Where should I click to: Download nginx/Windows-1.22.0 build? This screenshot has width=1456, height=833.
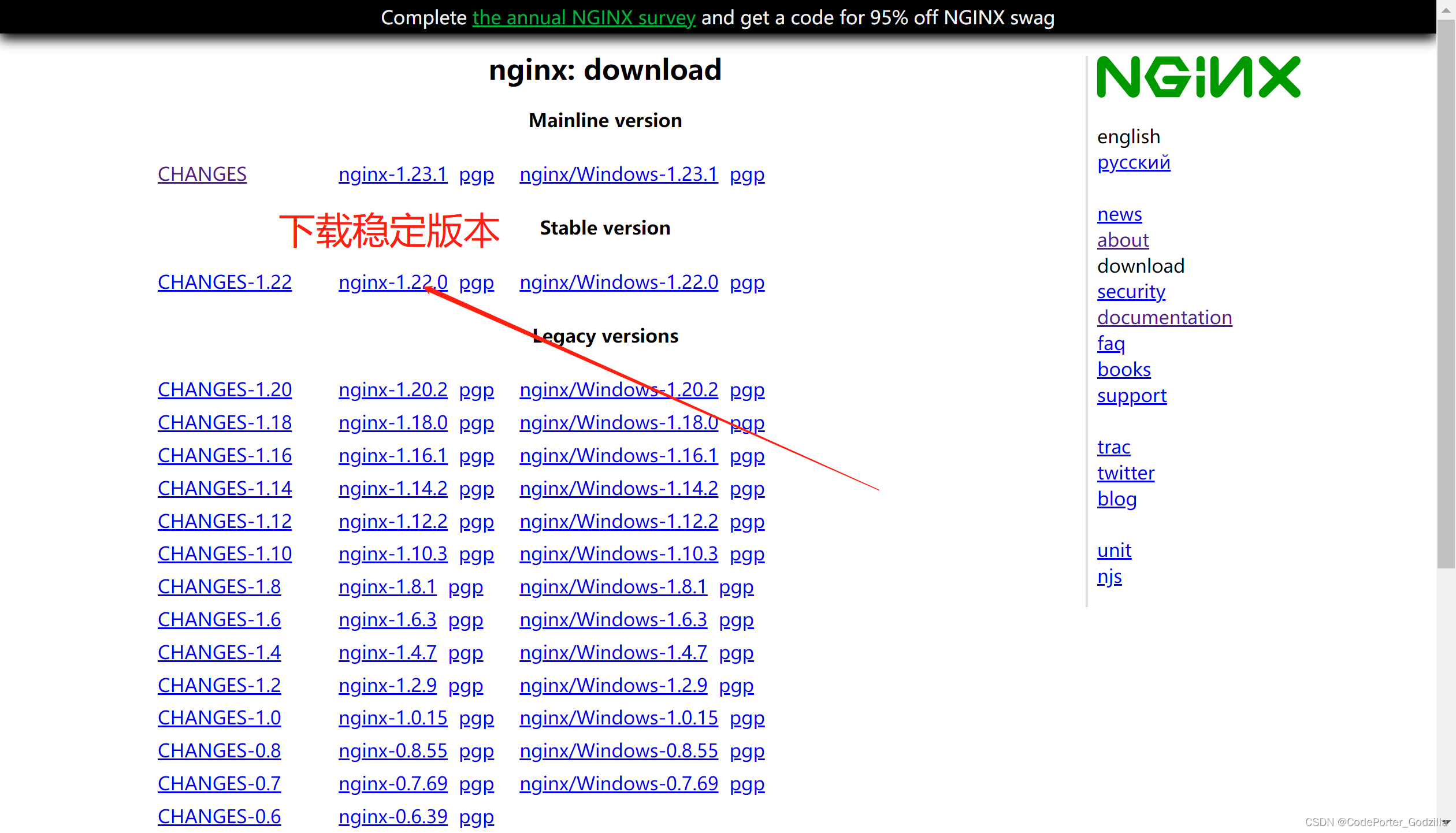pyautogui.click(x=618, y=282)
